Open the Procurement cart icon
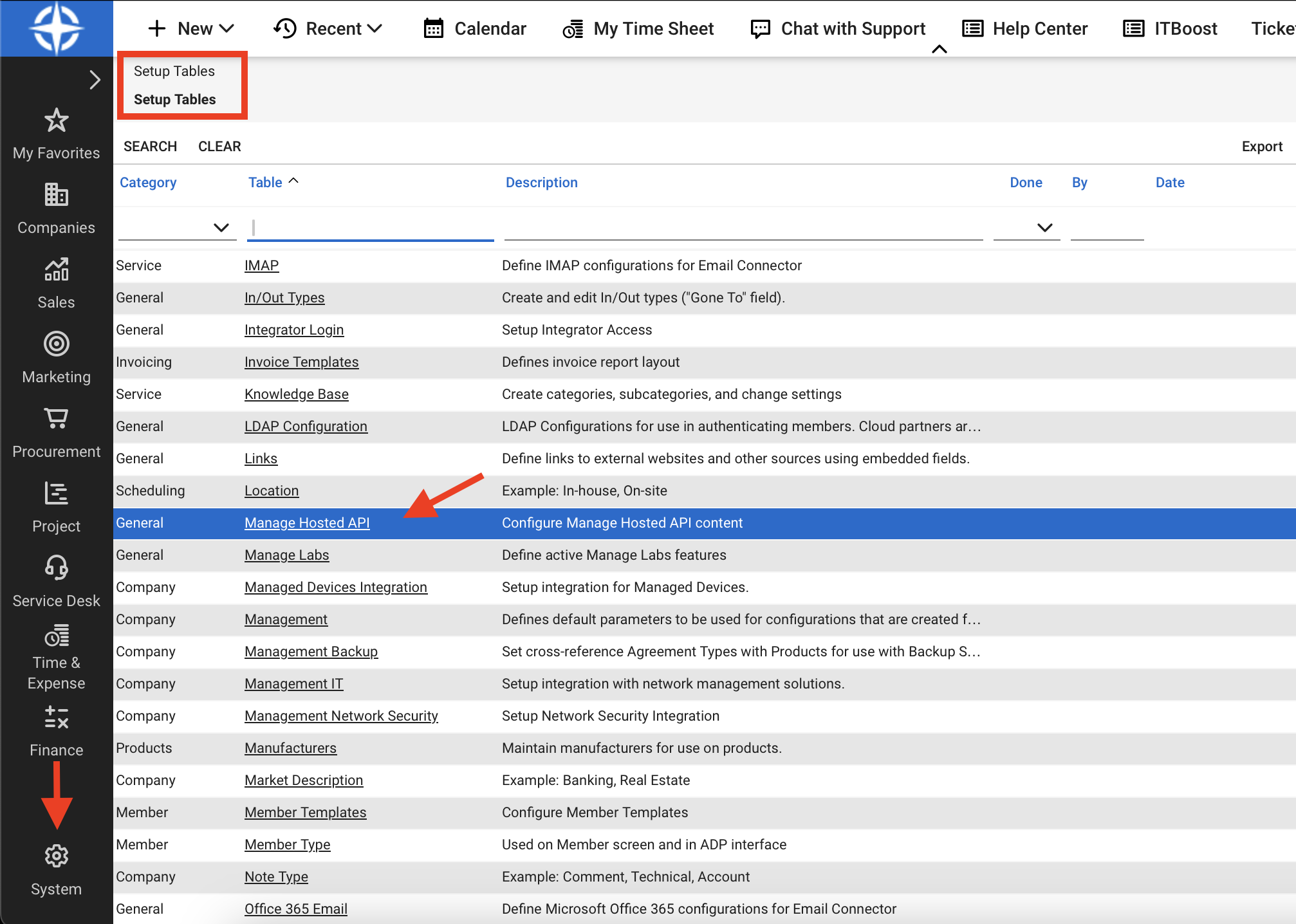This screenshot has height=924, width=1296. [57, 419]
